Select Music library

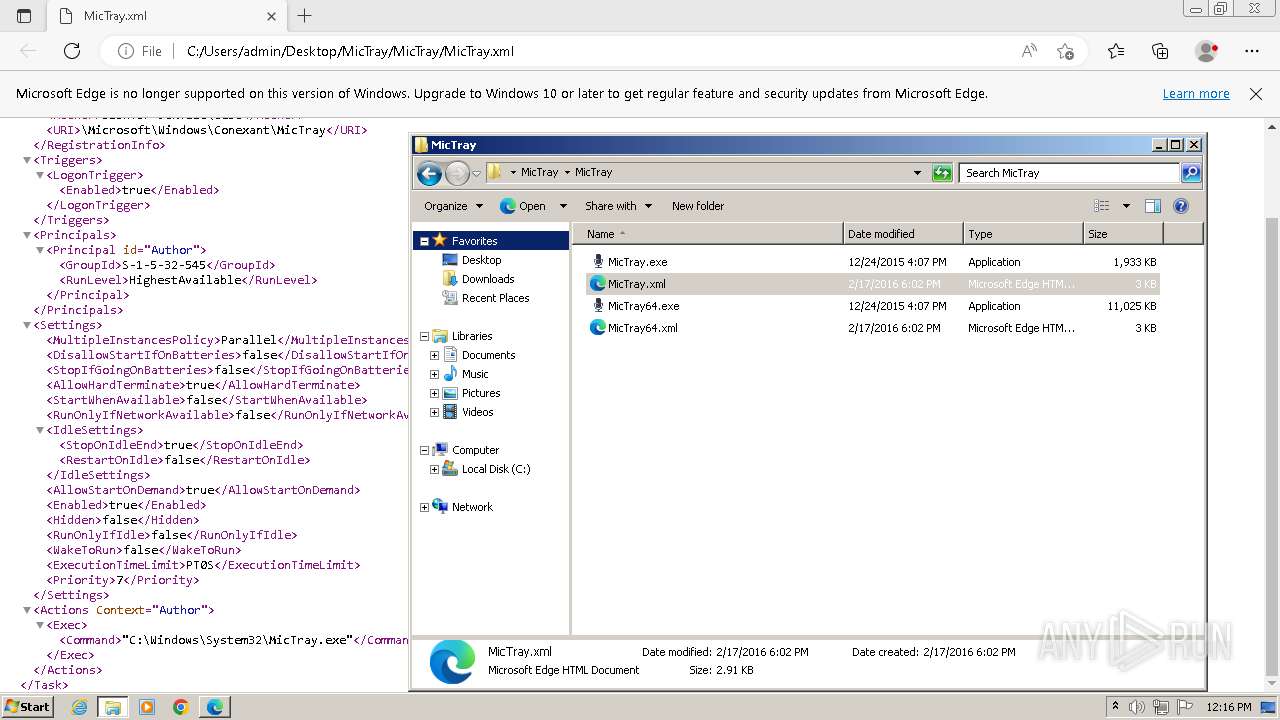pos(475,374)
